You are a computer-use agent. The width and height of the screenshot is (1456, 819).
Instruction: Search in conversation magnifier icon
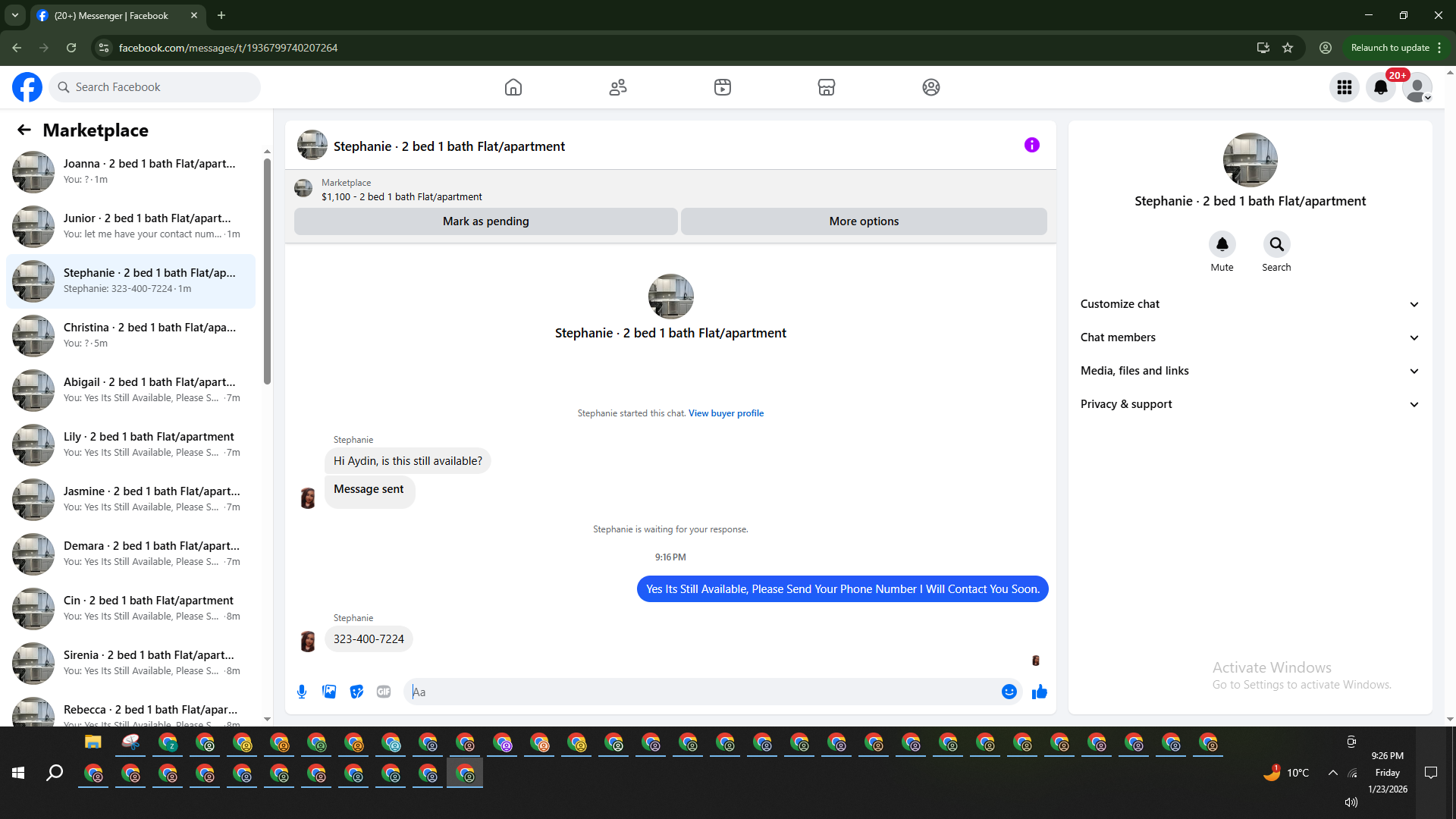point(1276,244)
